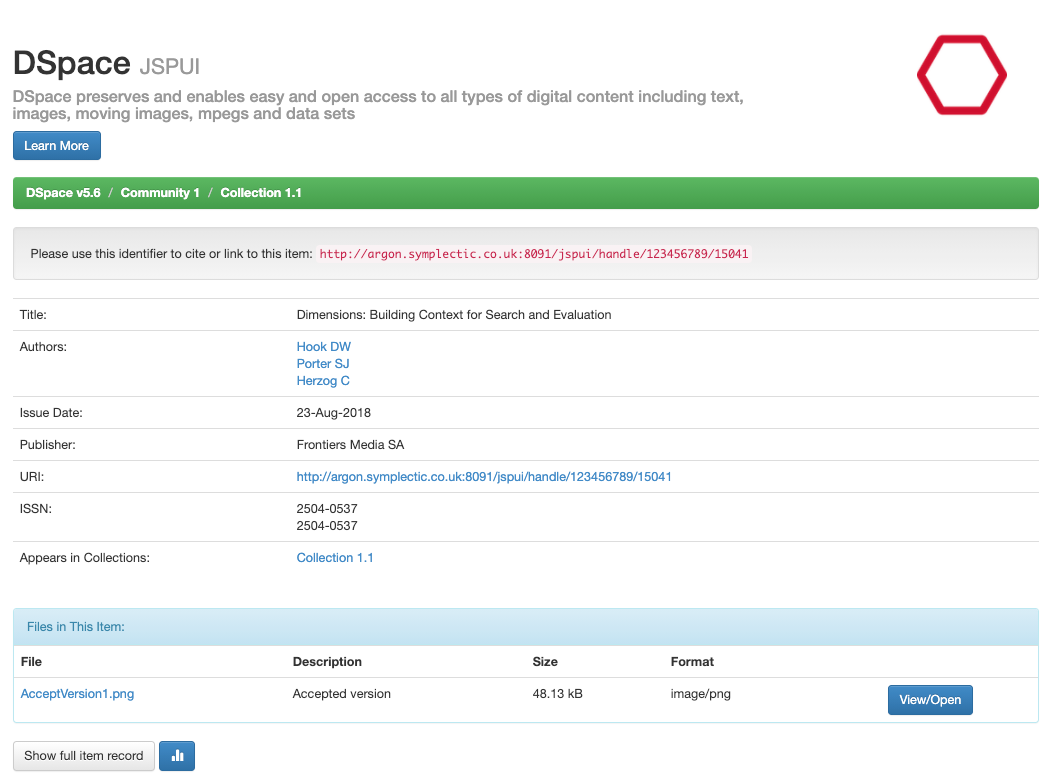Open author Hook DW's page
Screen dimensions: 1051x777
[x=323, y=347]
